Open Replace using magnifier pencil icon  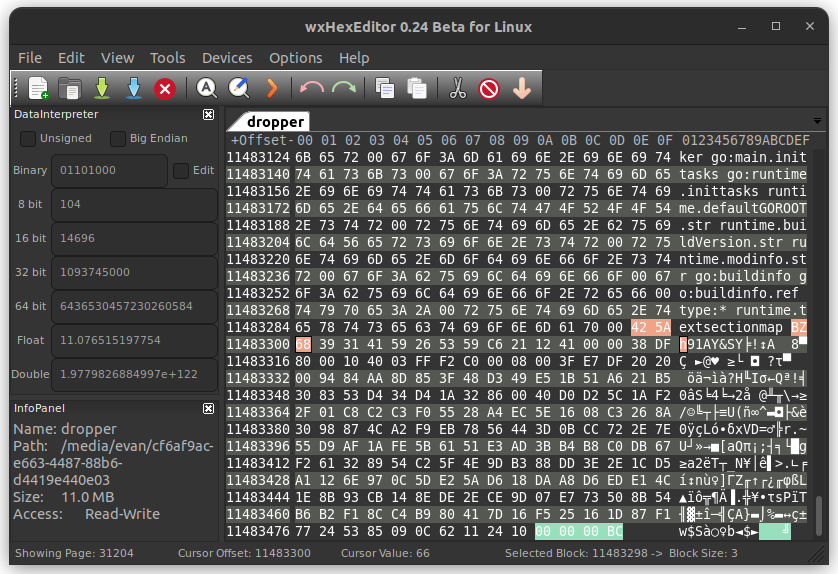pyautogui.click(x=239, y=88)
